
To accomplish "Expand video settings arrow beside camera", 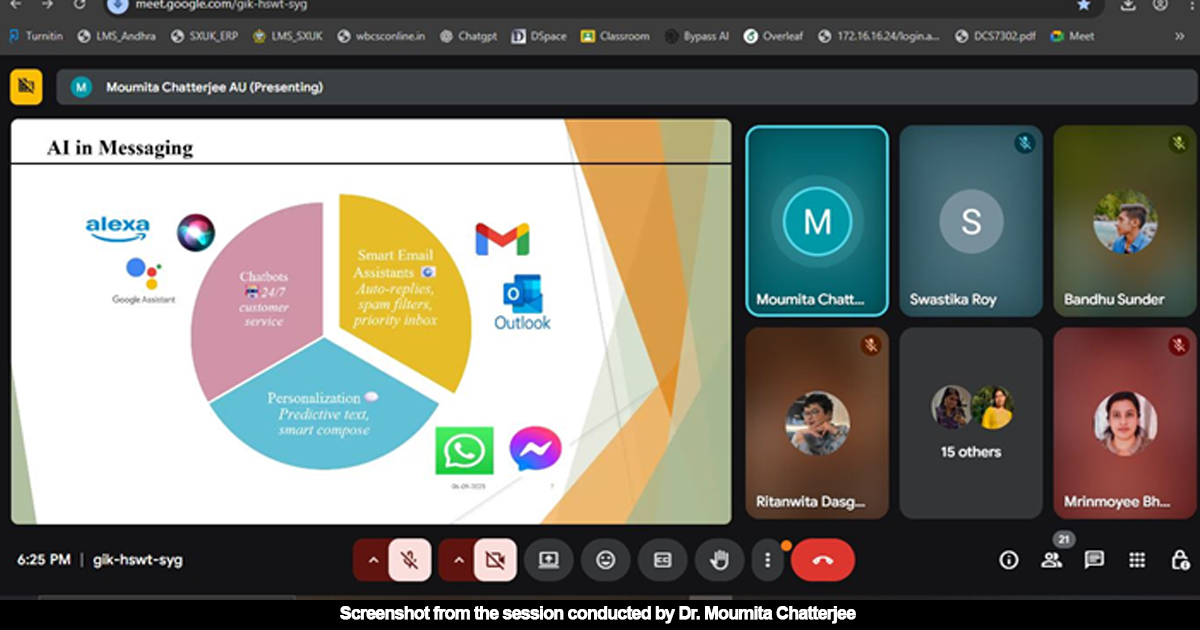I will click(459, 560).
